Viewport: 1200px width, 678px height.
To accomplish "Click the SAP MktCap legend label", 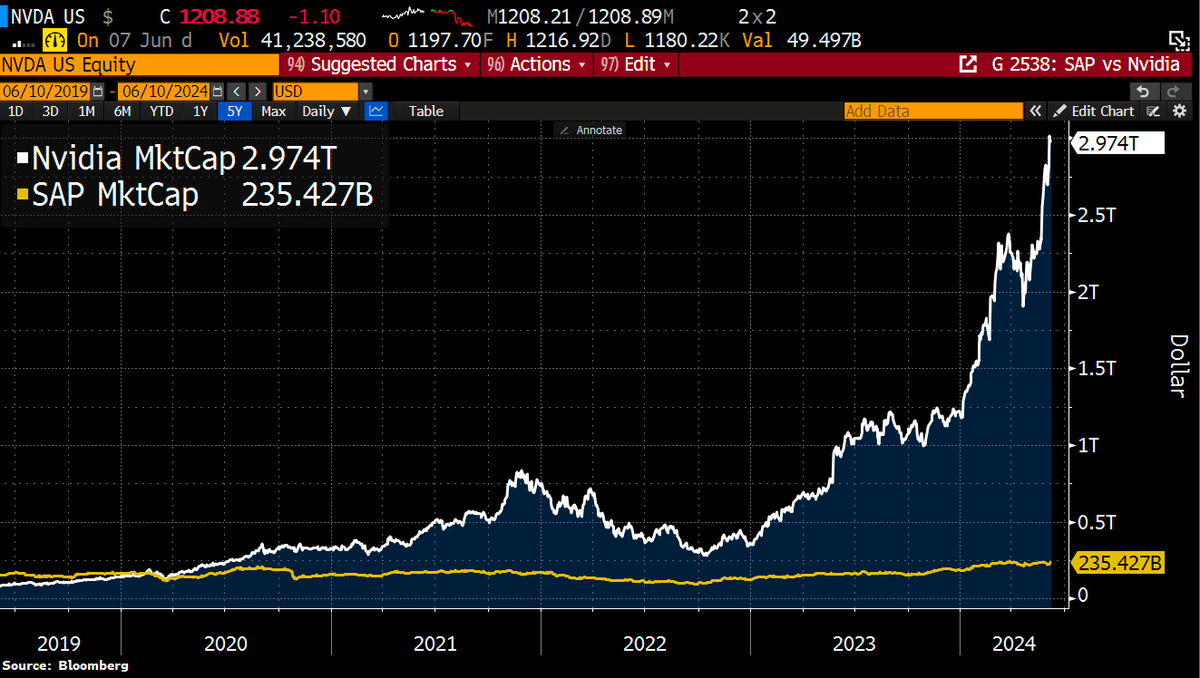I will click(x=115, y=195).
